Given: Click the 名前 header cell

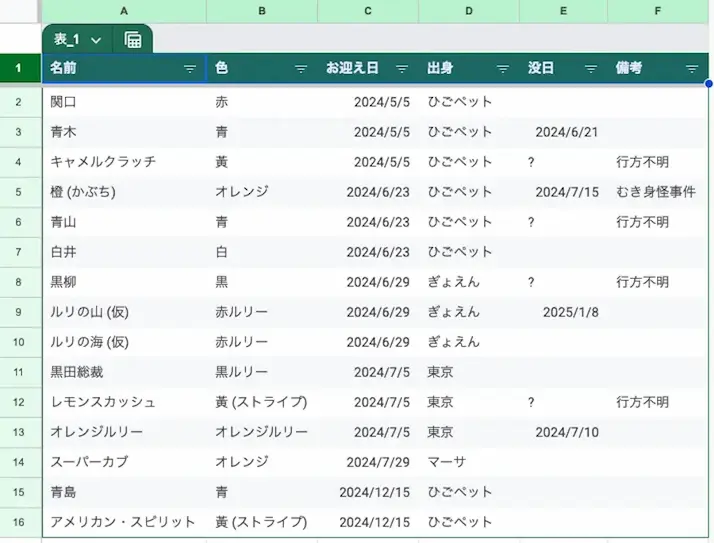Looking at the screenshot, I should (124, 68).
